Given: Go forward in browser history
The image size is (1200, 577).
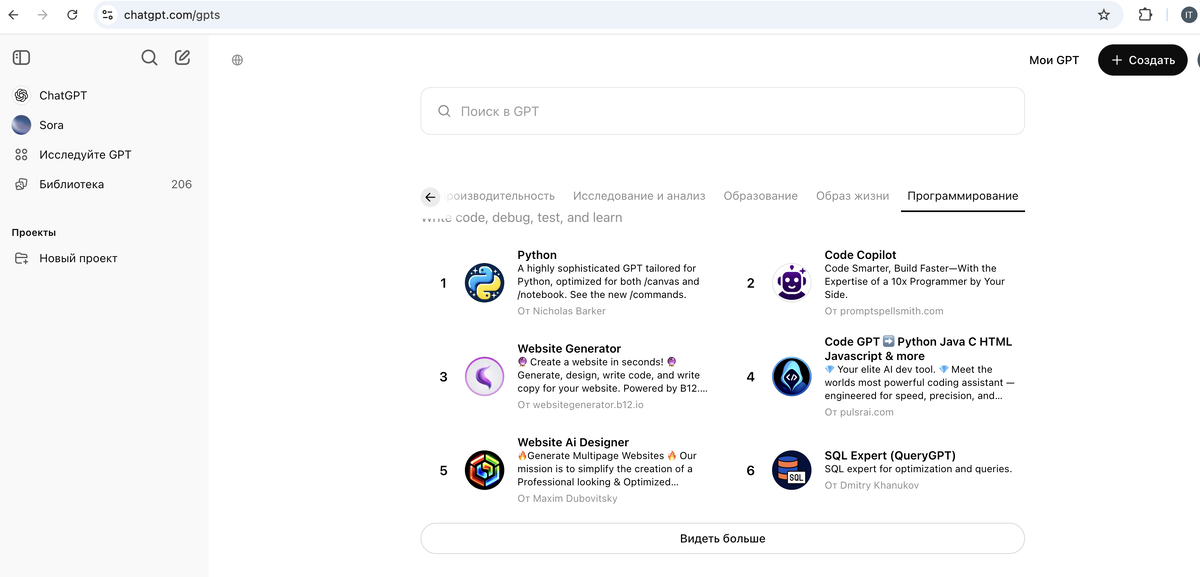Looking at the screenshot, I should click(42, 15).
